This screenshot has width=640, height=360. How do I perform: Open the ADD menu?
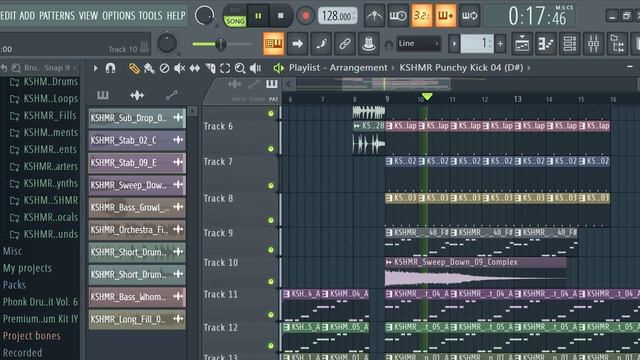point(27,16)
